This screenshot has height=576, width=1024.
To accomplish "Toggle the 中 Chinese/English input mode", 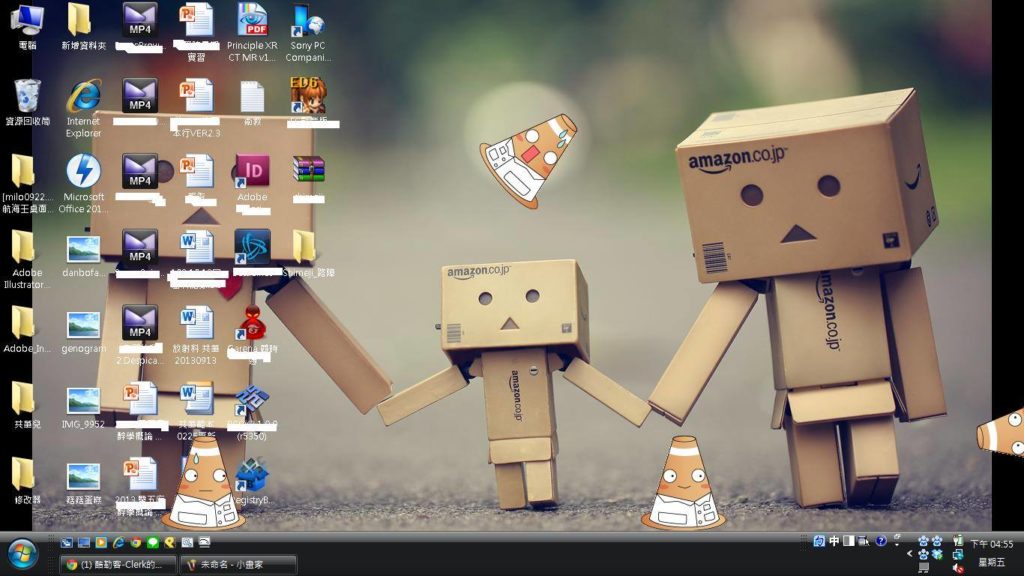I will point(834,541).
